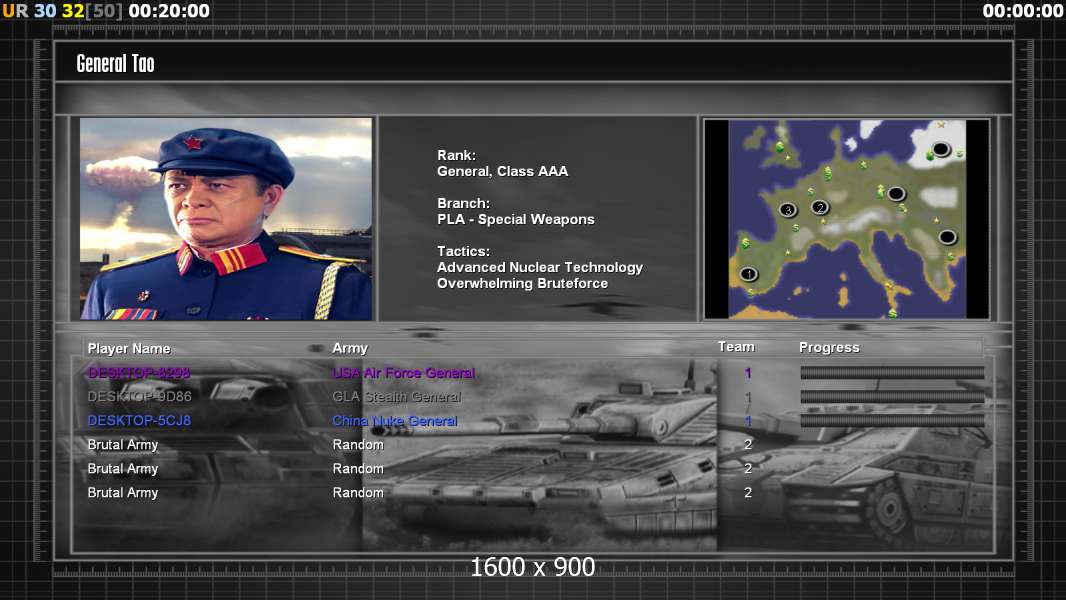Click the GLA Stealth General progress bar

point(892,397)
